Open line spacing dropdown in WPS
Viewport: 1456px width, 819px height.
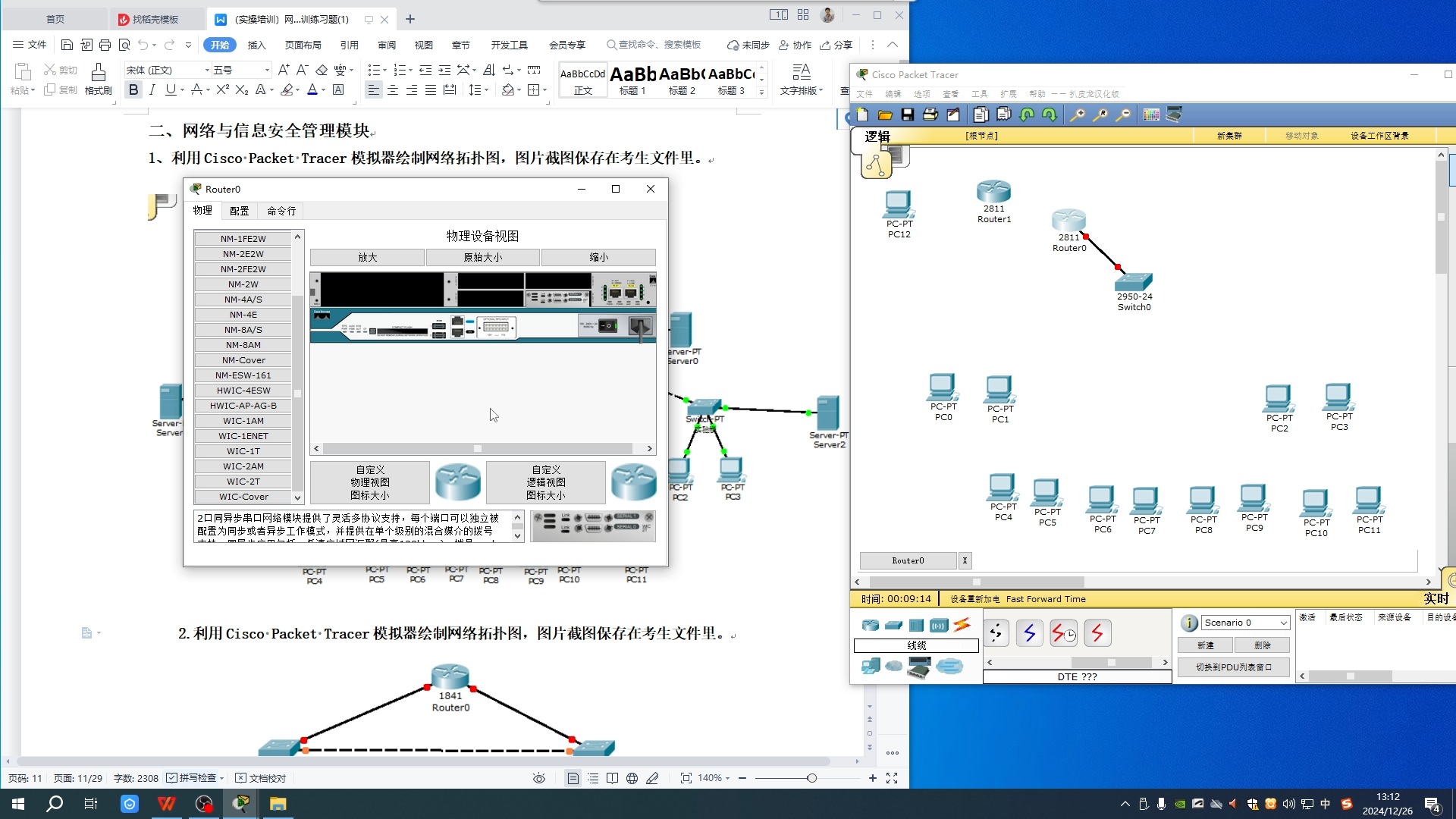coord(486,89)
